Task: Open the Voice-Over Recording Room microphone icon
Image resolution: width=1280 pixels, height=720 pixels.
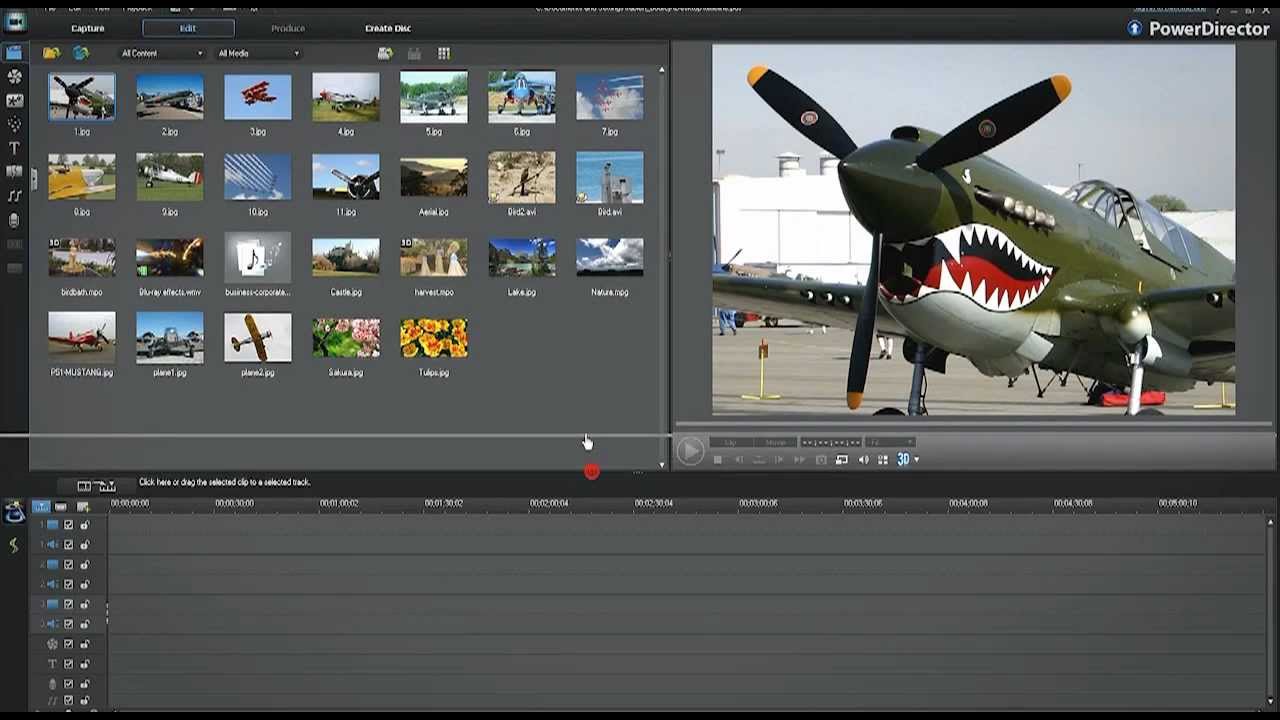Action: click(x=14, y=220)
